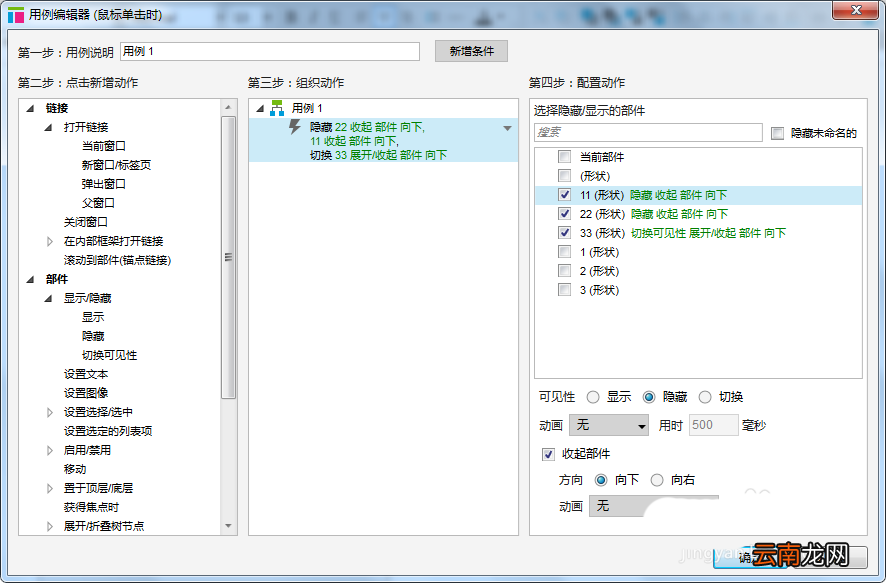Open the 动画 dropdown showing 无

click(x=609, y=425)
